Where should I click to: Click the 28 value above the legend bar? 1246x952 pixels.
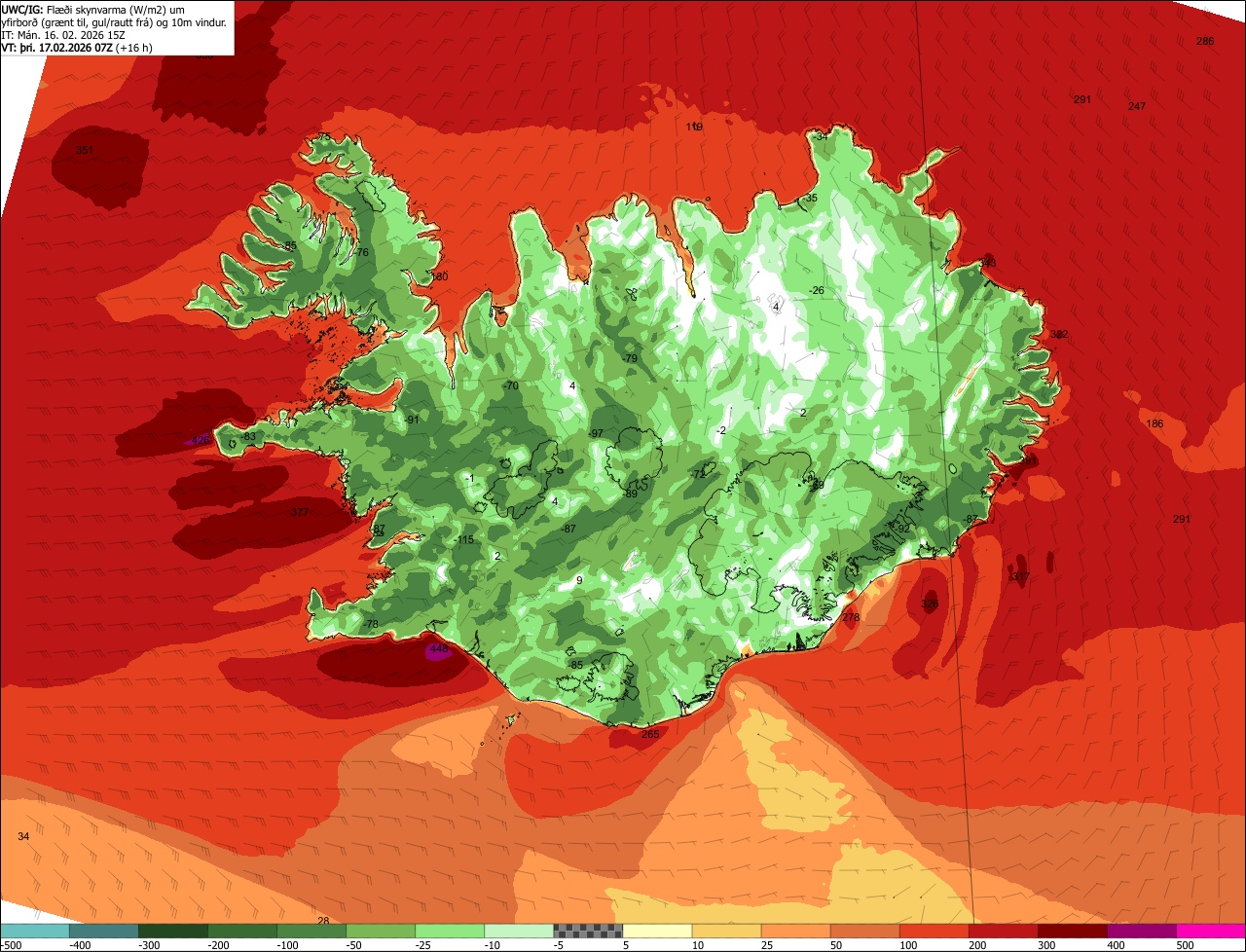323,920
